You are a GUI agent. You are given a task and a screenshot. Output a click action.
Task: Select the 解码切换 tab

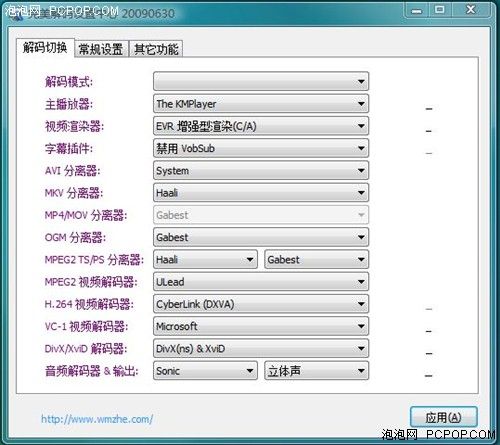[45, 48]
